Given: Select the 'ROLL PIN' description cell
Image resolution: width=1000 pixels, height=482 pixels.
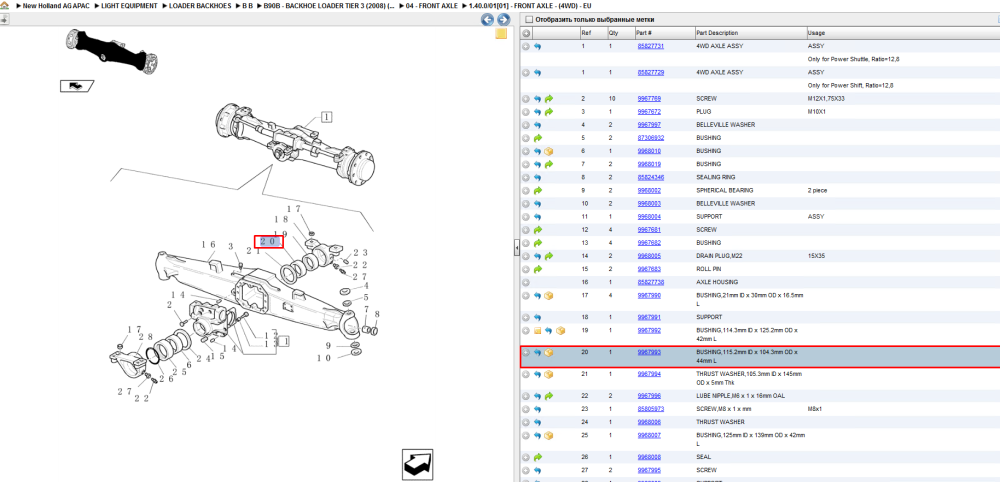Looking at the screenshot, I should tap(708, 269).
